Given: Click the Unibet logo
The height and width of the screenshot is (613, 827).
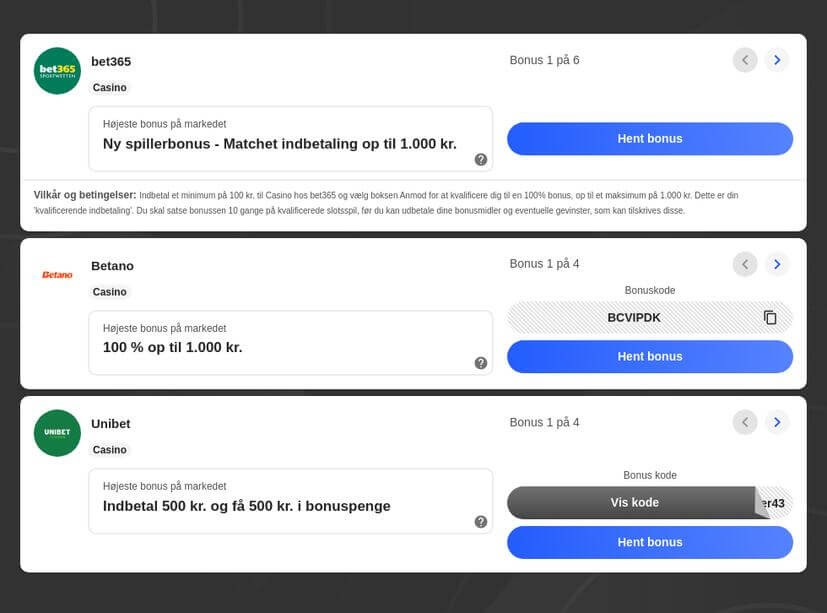Looking at the screenshot, I should 57,433.
